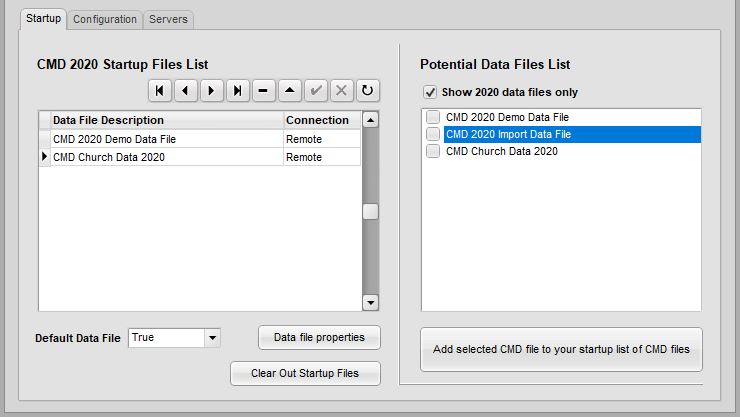The width and height of the screenshot is (740, 417).
Task: Select CMD 2020 Import Data File list entry
Action: [572, 134]
